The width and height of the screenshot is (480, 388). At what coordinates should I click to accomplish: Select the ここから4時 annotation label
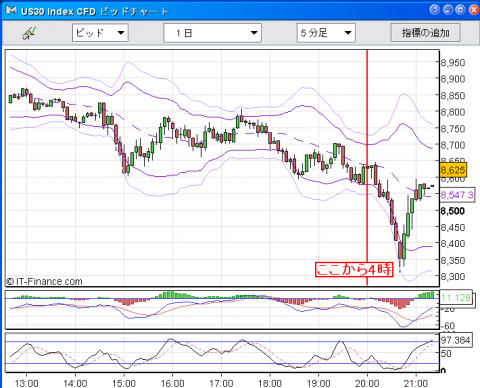click(x=354, y=269)
